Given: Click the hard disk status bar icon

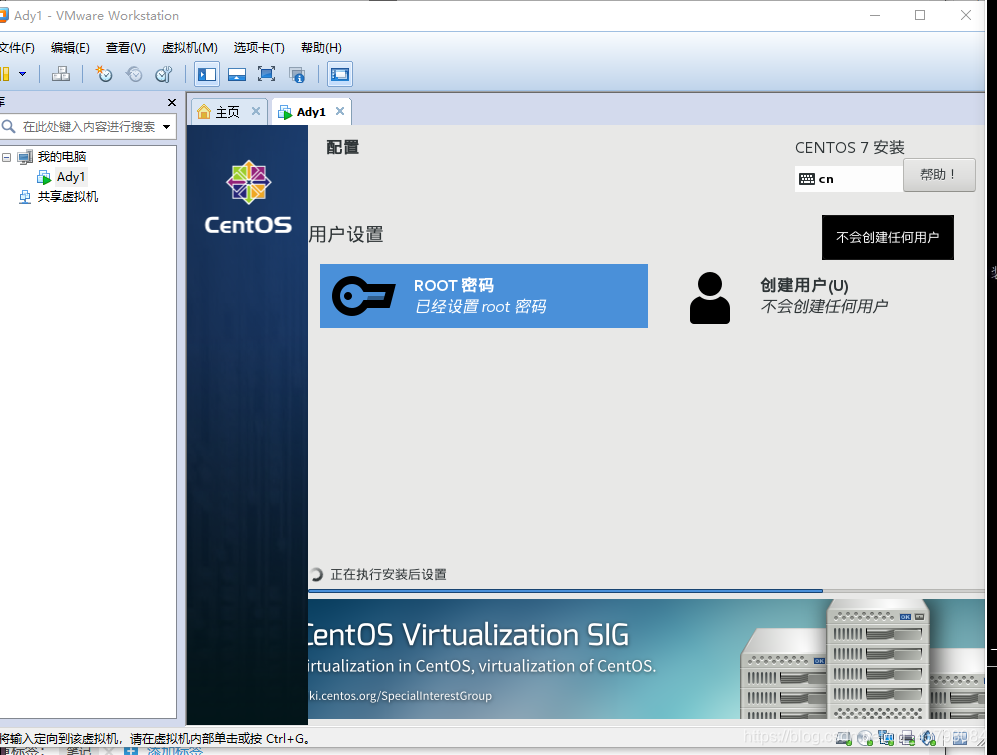Looking at the screenshot, I should [x=844, y=738].
